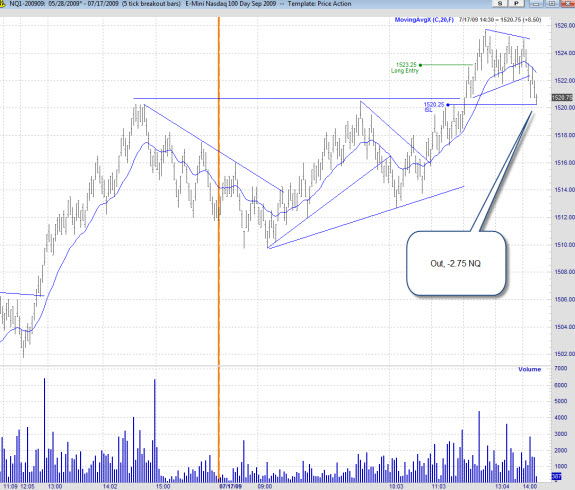Click the current price tag 1520.75
This screenshot has width=575, height=490.
click(562, 98)
